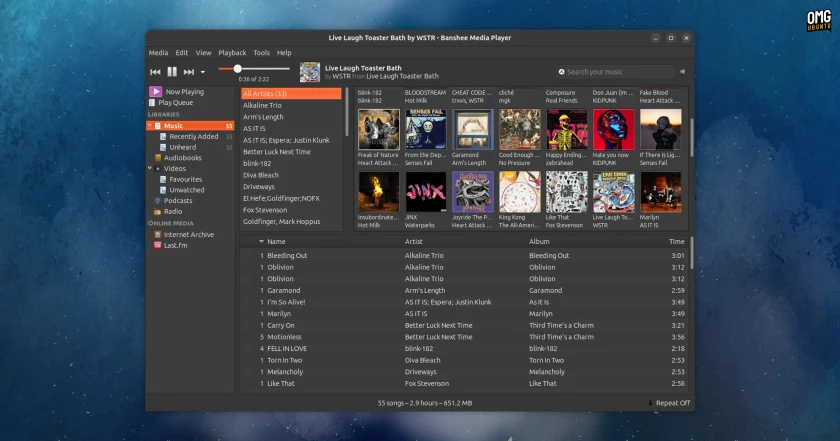This screenshot has height=441, width=840.
Task: Open the playback order dropdown arrow
Action: [202, 72]
